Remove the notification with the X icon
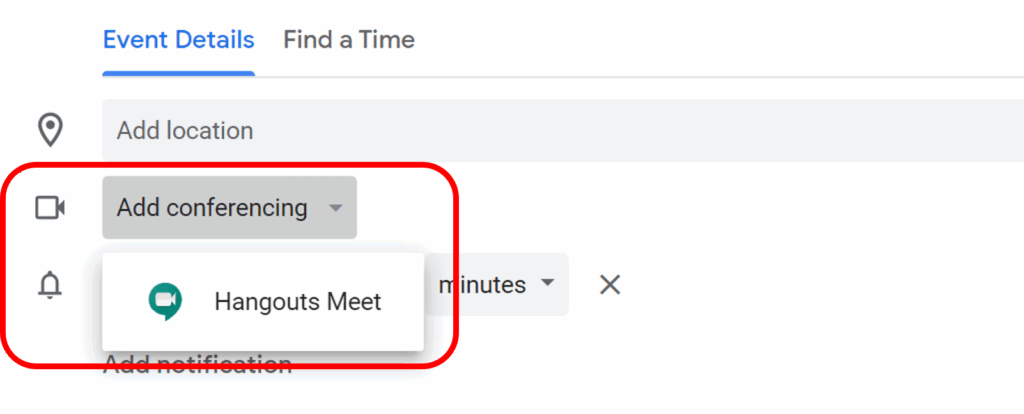This screenshot has height=414, width=1024. [610, 285]
